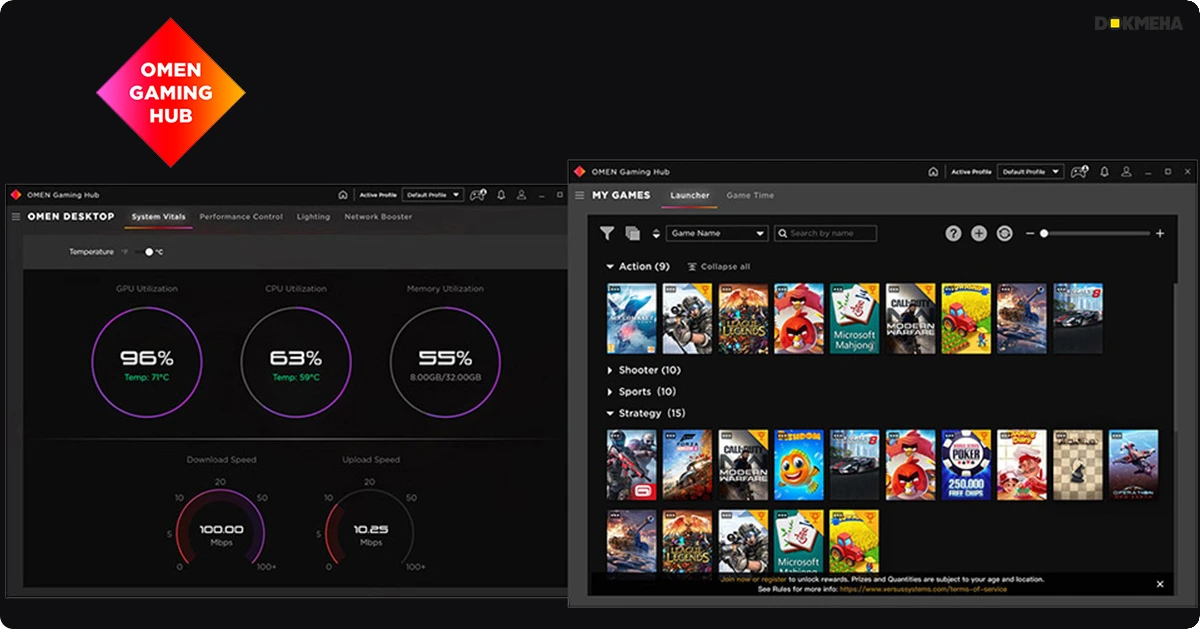Switch to the Game Time tab
The height and width of the screenshot is (629, 1200).
coord(750,195)
